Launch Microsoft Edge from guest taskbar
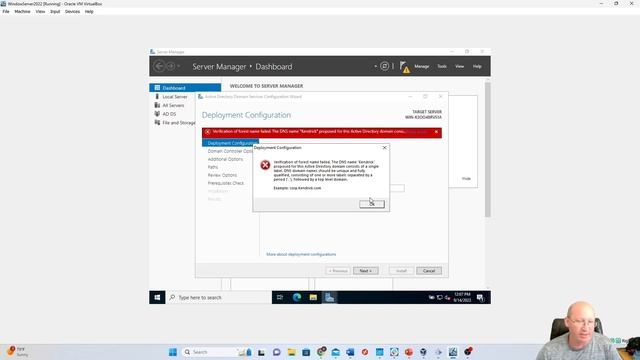The height and width of the screenshot is (360, 640). click(x=297, y=297)
